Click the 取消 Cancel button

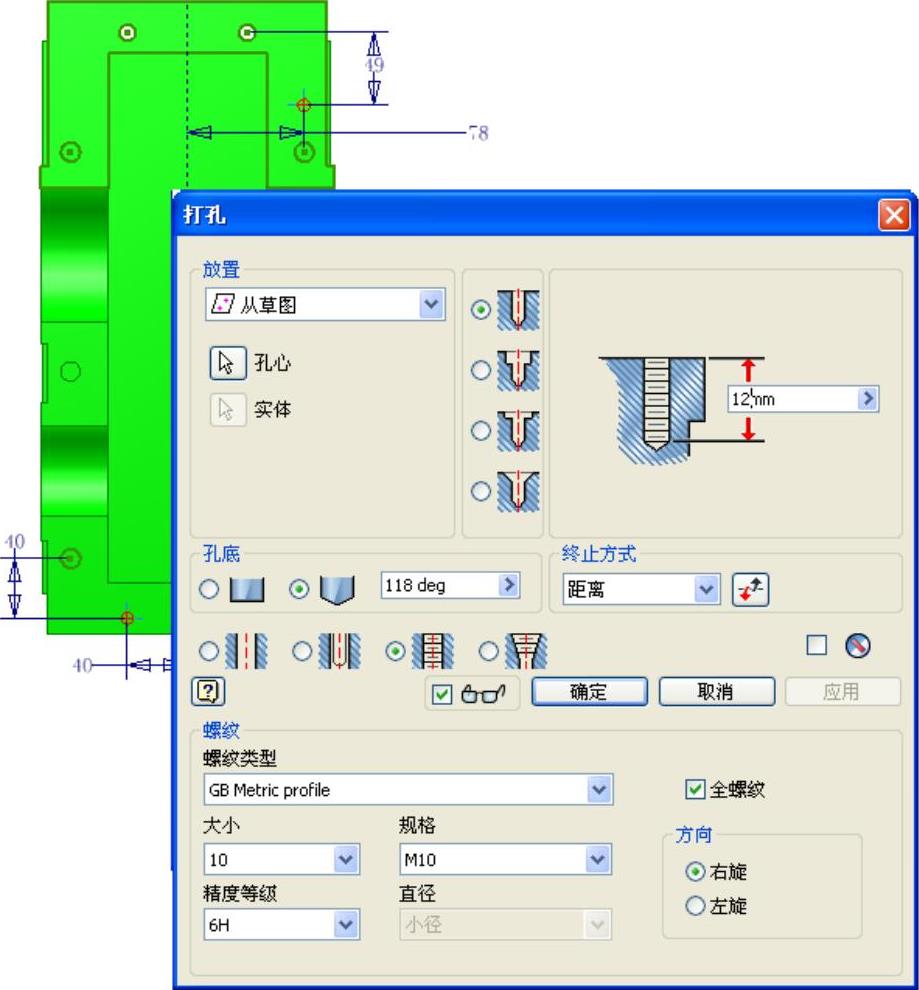[716, 692]
